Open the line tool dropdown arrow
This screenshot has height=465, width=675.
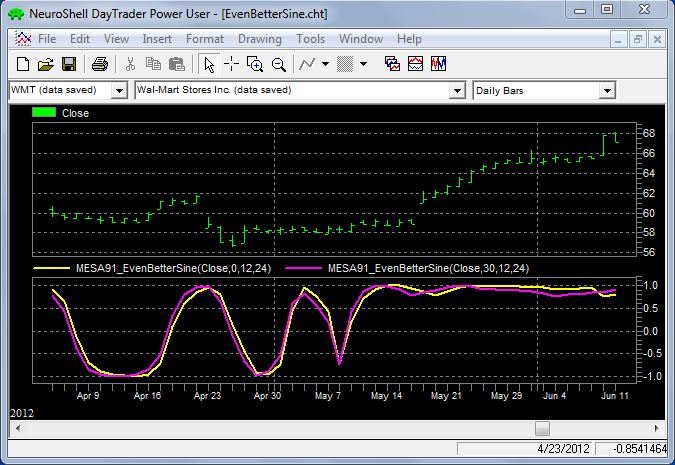[325, 64]
